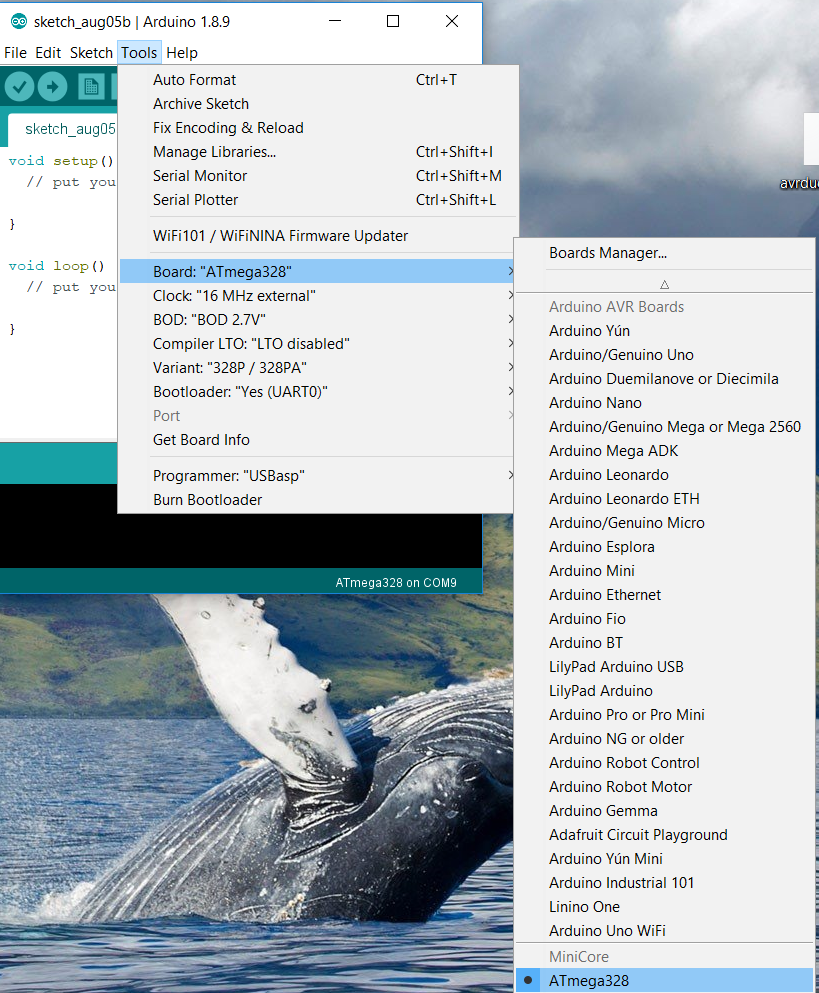Screen dimensions: 819x993
Task: Select Arduino Robot Control board
Action: [664, 763]
